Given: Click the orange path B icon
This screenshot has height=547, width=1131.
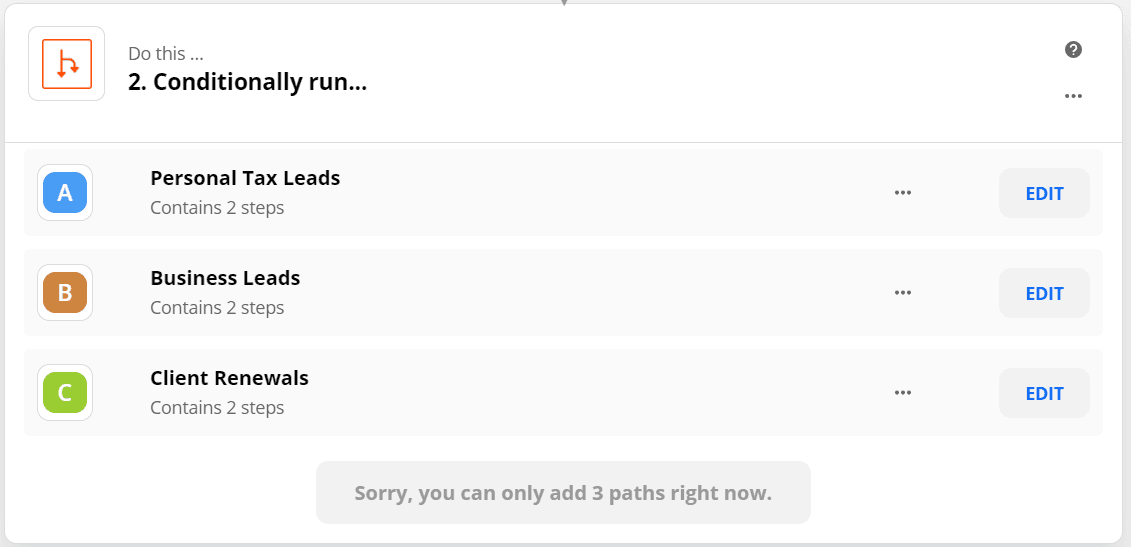Looking at the screenshot, I should click(x=65, y=292).
